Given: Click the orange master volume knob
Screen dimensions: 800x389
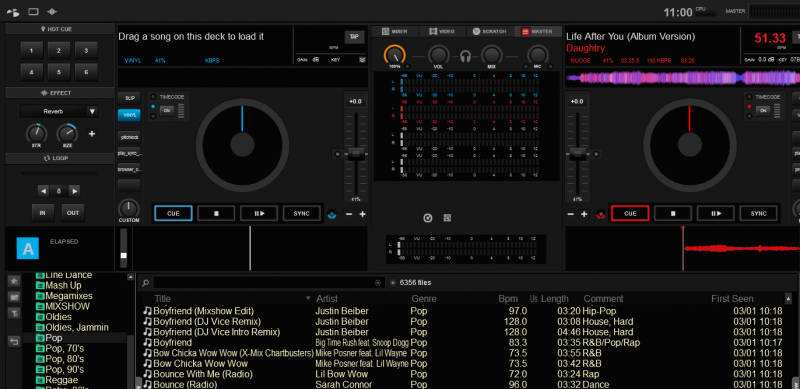Looking at the screenshot, I should coord(395,55).
